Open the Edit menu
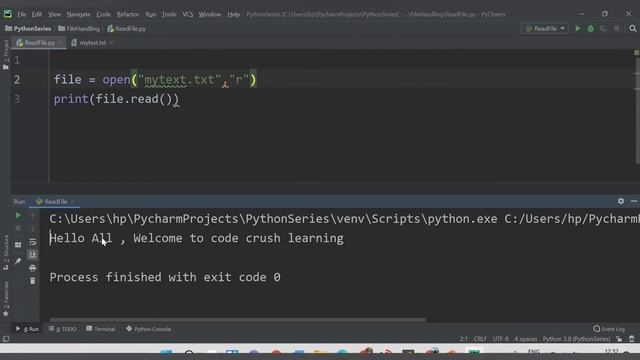Screen dimensions: 640x360 tap(37, 14)
